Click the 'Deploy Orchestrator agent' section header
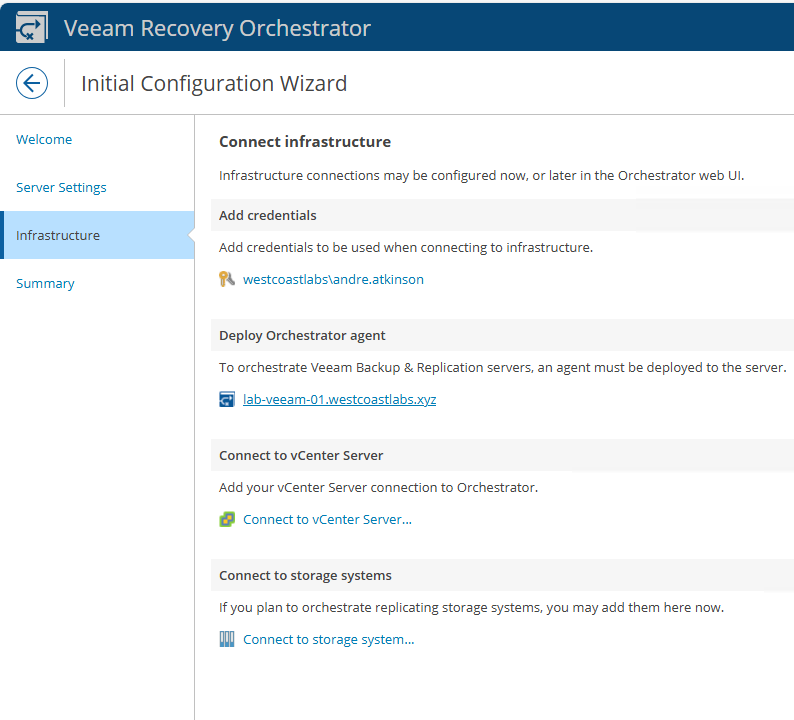Screen dimensions: 794x720 [302, 335]
